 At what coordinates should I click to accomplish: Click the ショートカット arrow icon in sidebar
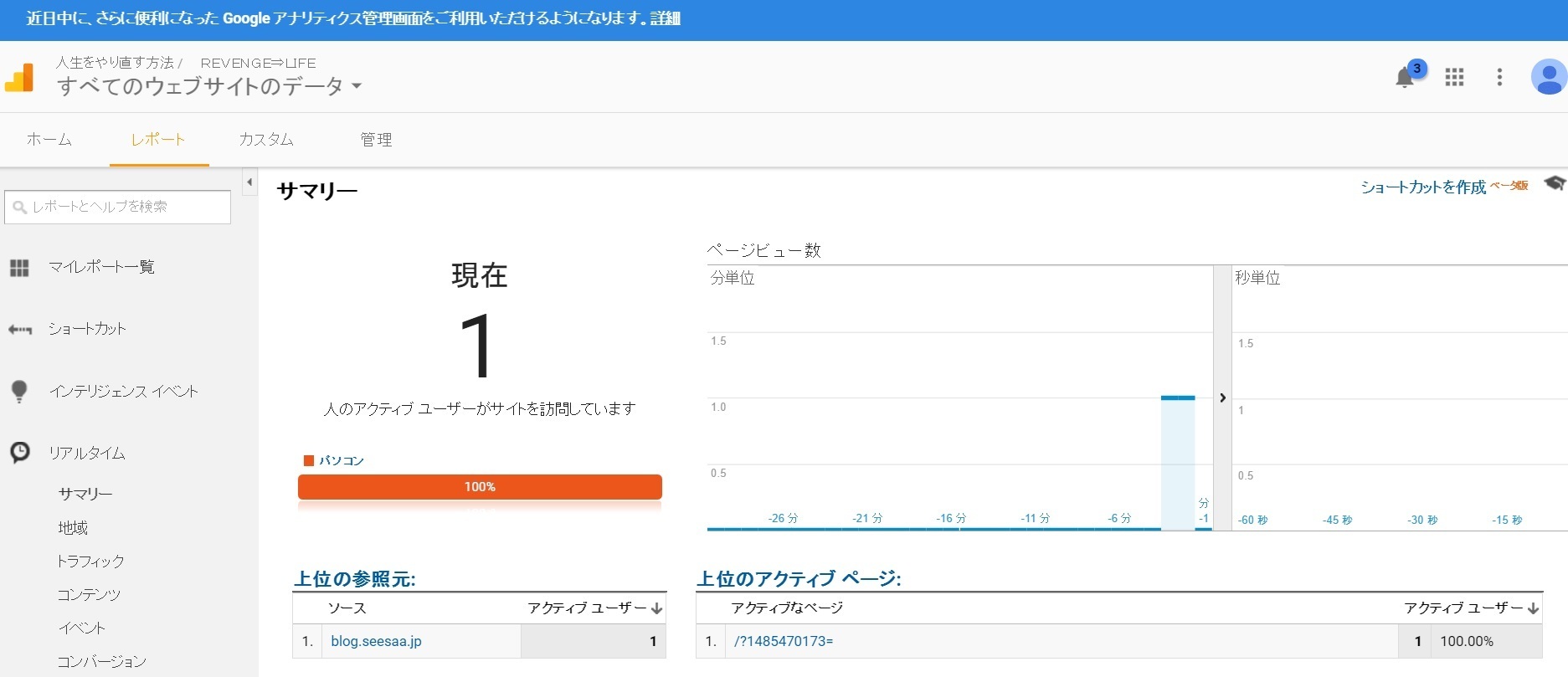20,330
